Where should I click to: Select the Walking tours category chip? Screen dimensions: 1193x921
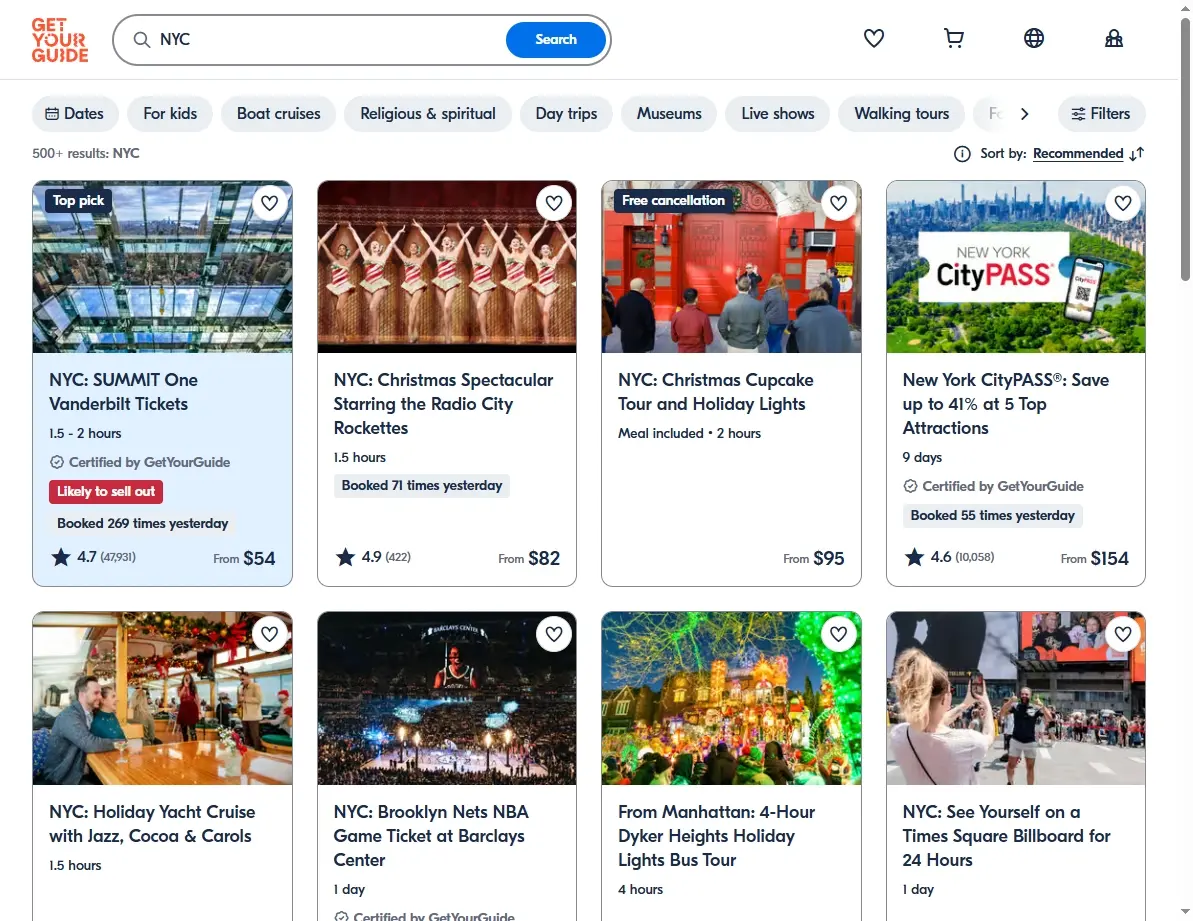click(902, 113)
